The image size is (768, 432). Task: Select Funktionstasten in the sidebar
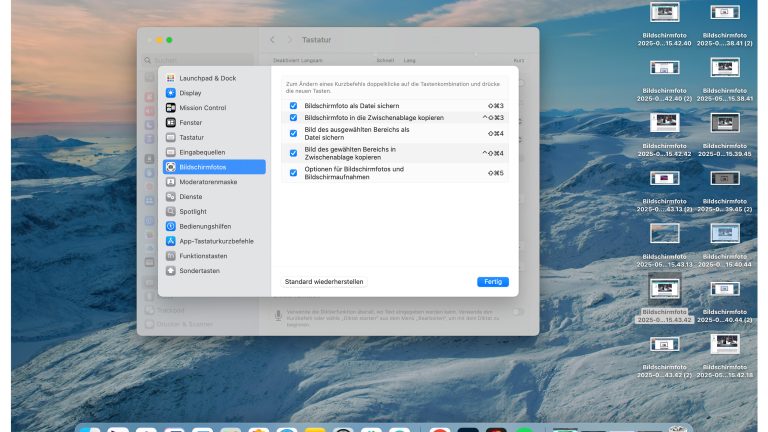[203, 256]
